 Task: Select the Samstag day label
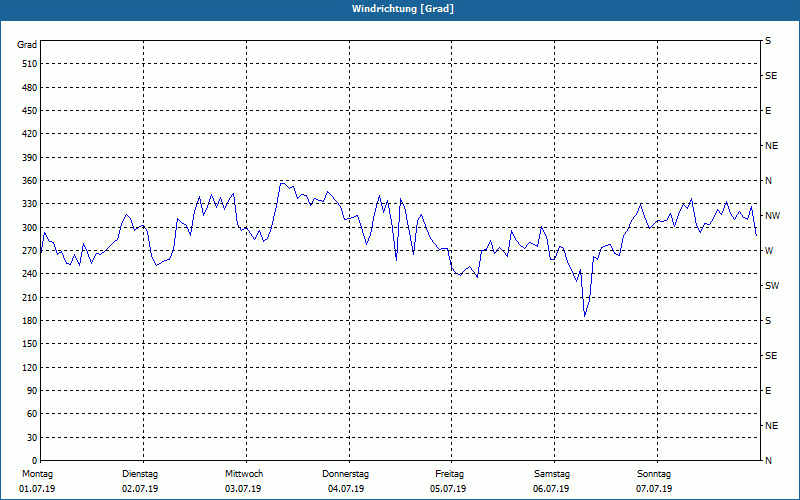tap(552, 474)
